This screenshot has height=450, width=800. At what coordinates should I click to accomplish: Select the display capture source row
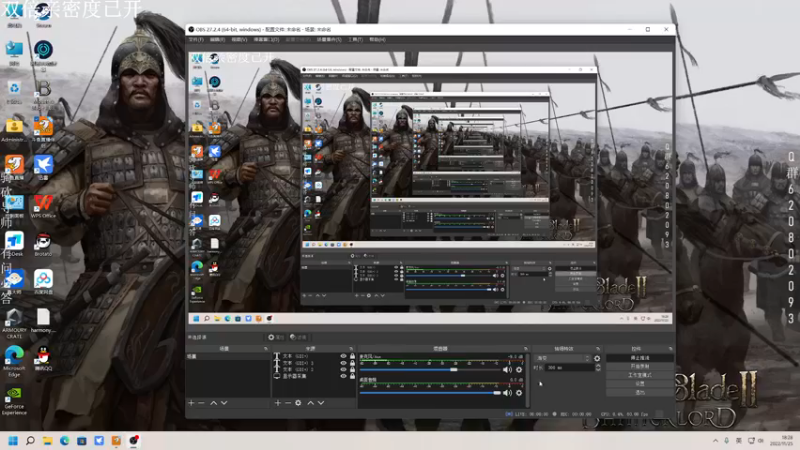click(x=314, y=376)
